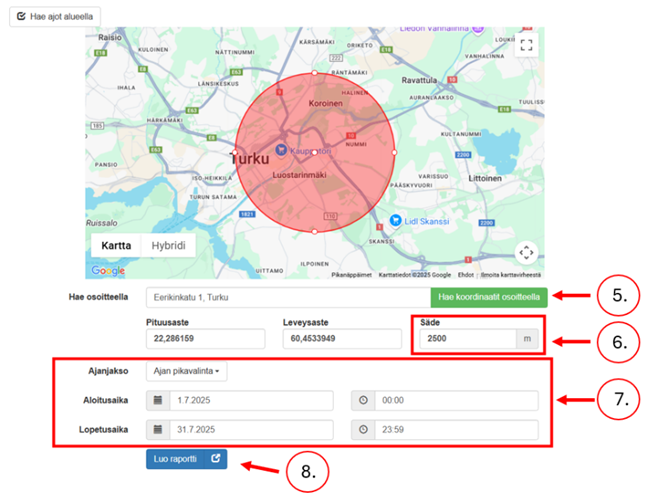
Task: Click the fullscreen map icon
Action: coord(527,45)
